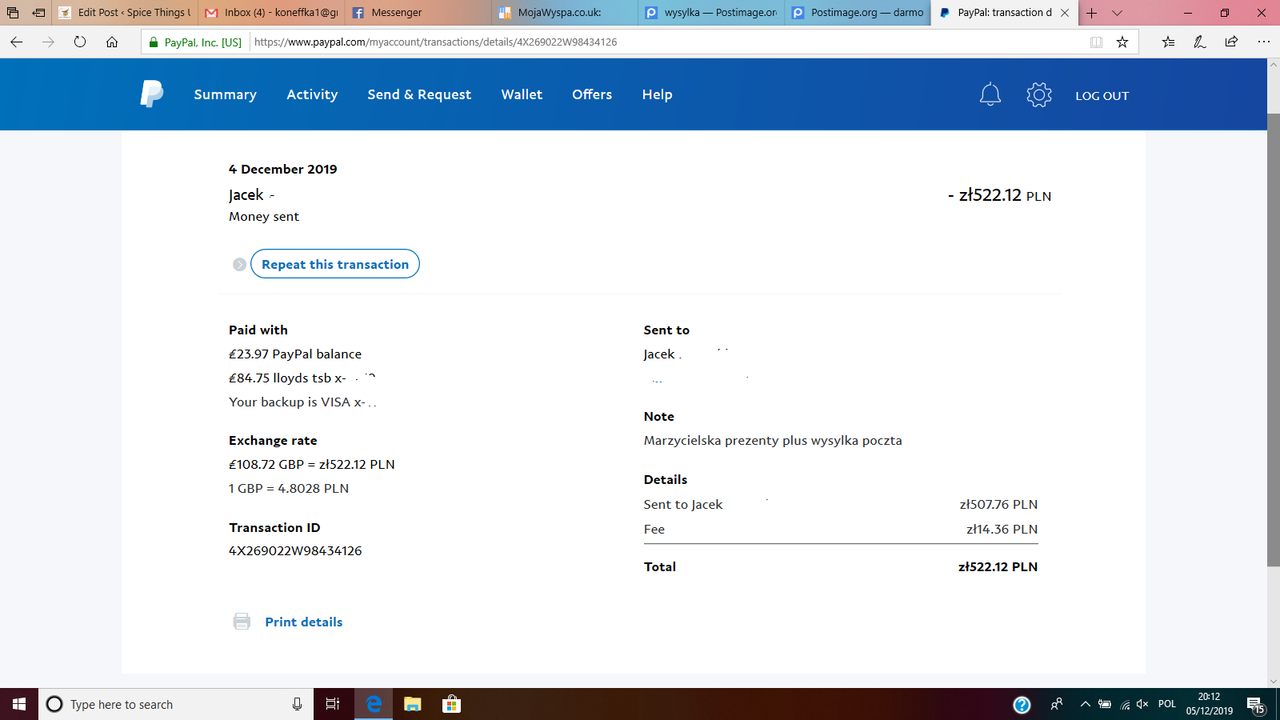Click the browser back arrow

click(17, 42)
